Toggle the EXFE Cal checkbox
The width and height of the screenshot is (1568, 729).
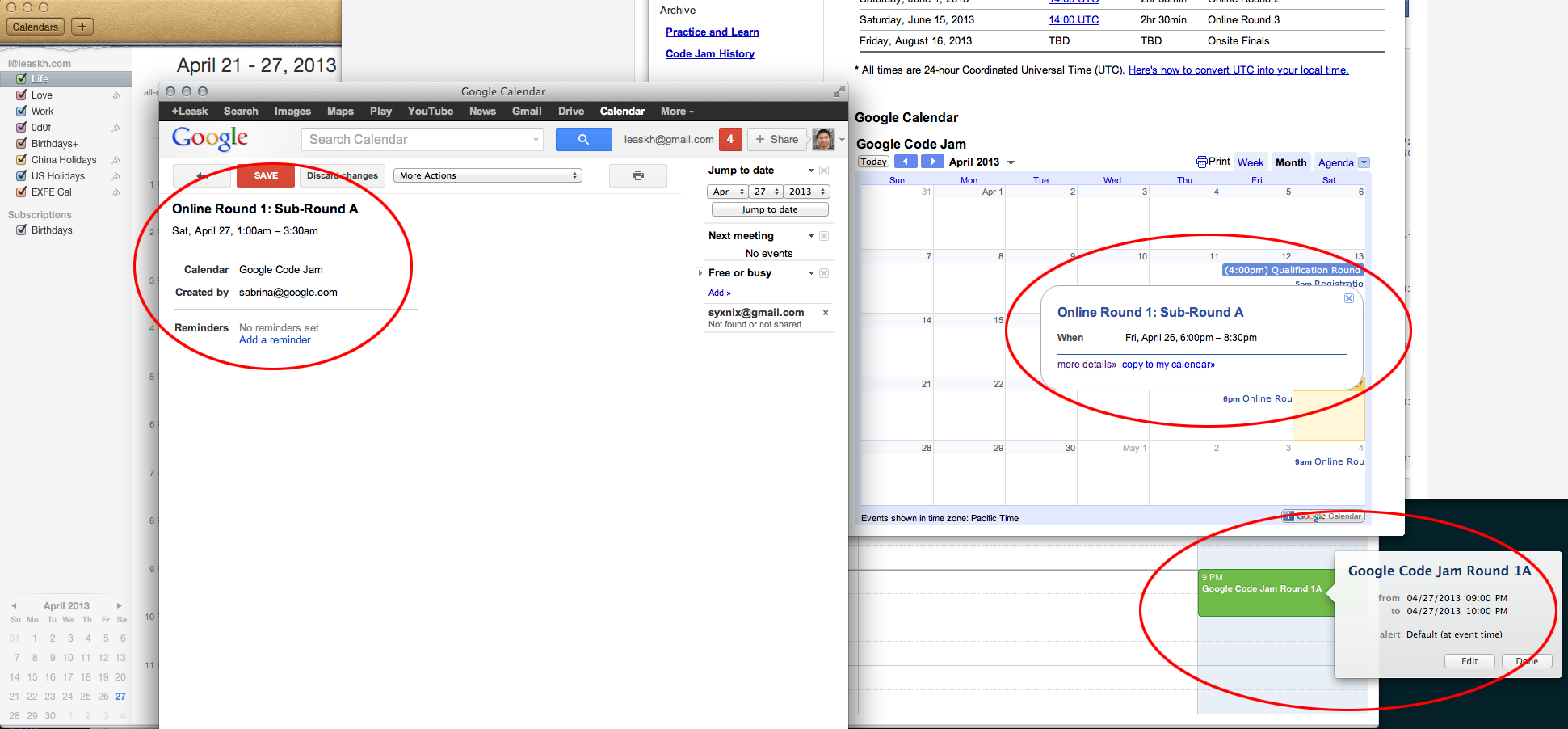(22, 192)
